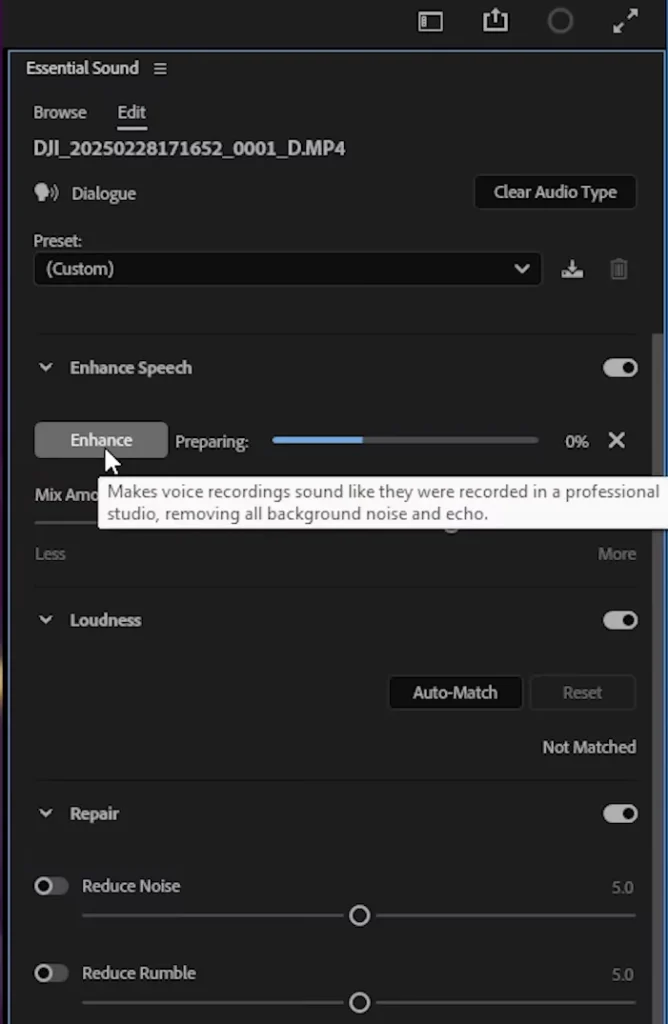The width and height of the screenshot is (668, 1024).
Task: Open the Preset (Custom) dropdown
Action: (287, 269)
